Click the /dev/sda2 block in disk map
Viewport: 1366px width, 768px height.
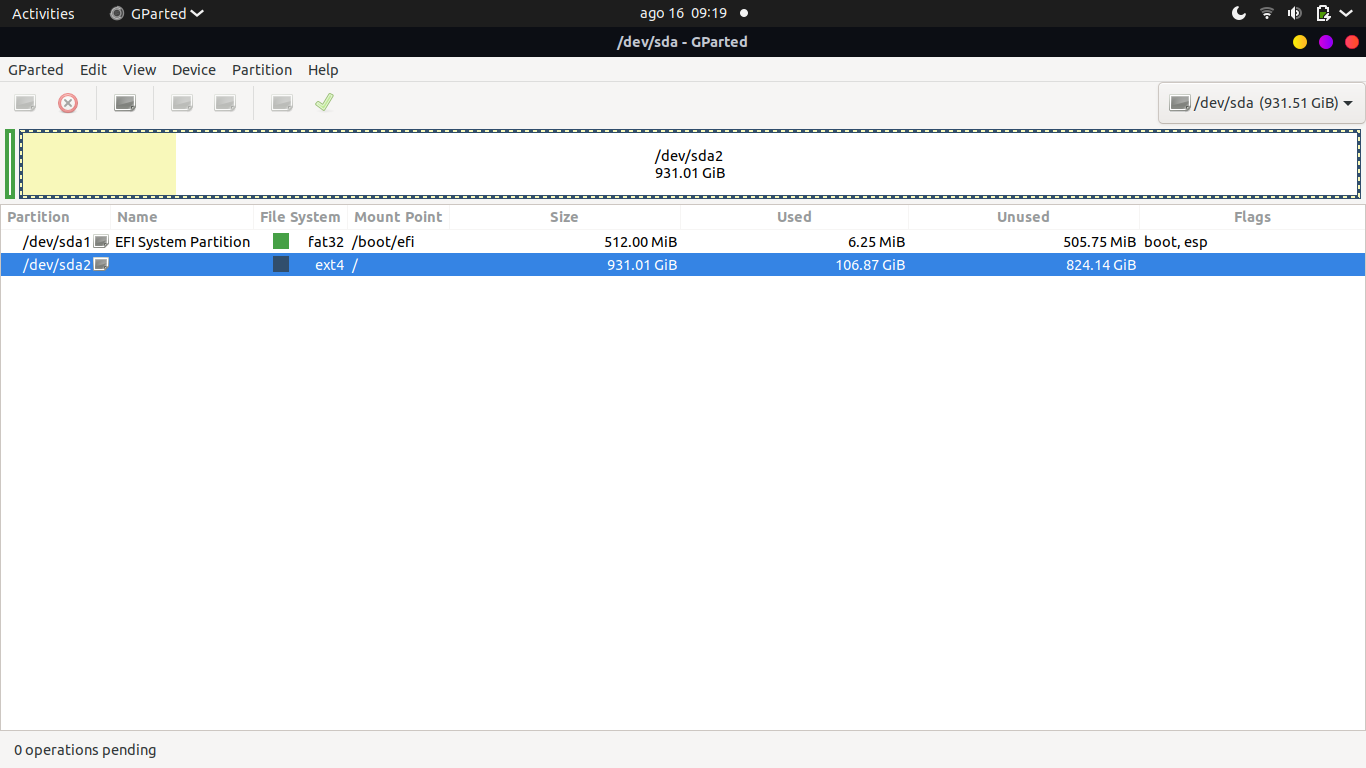pyautogui.click(x=690, y=164)
